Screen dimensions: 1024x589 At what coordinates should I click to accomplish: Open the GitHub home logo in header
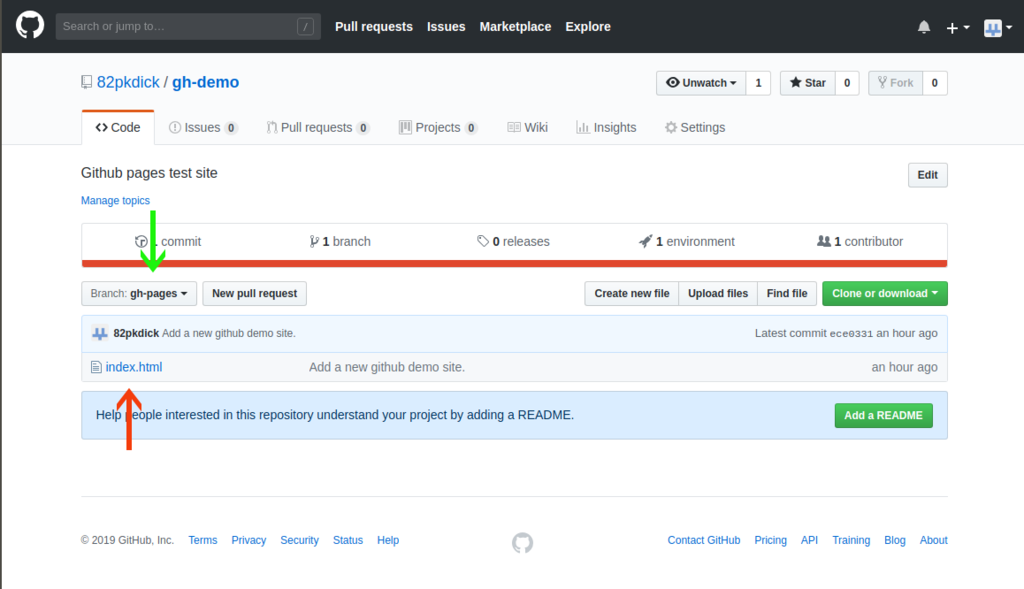[30, 26]
